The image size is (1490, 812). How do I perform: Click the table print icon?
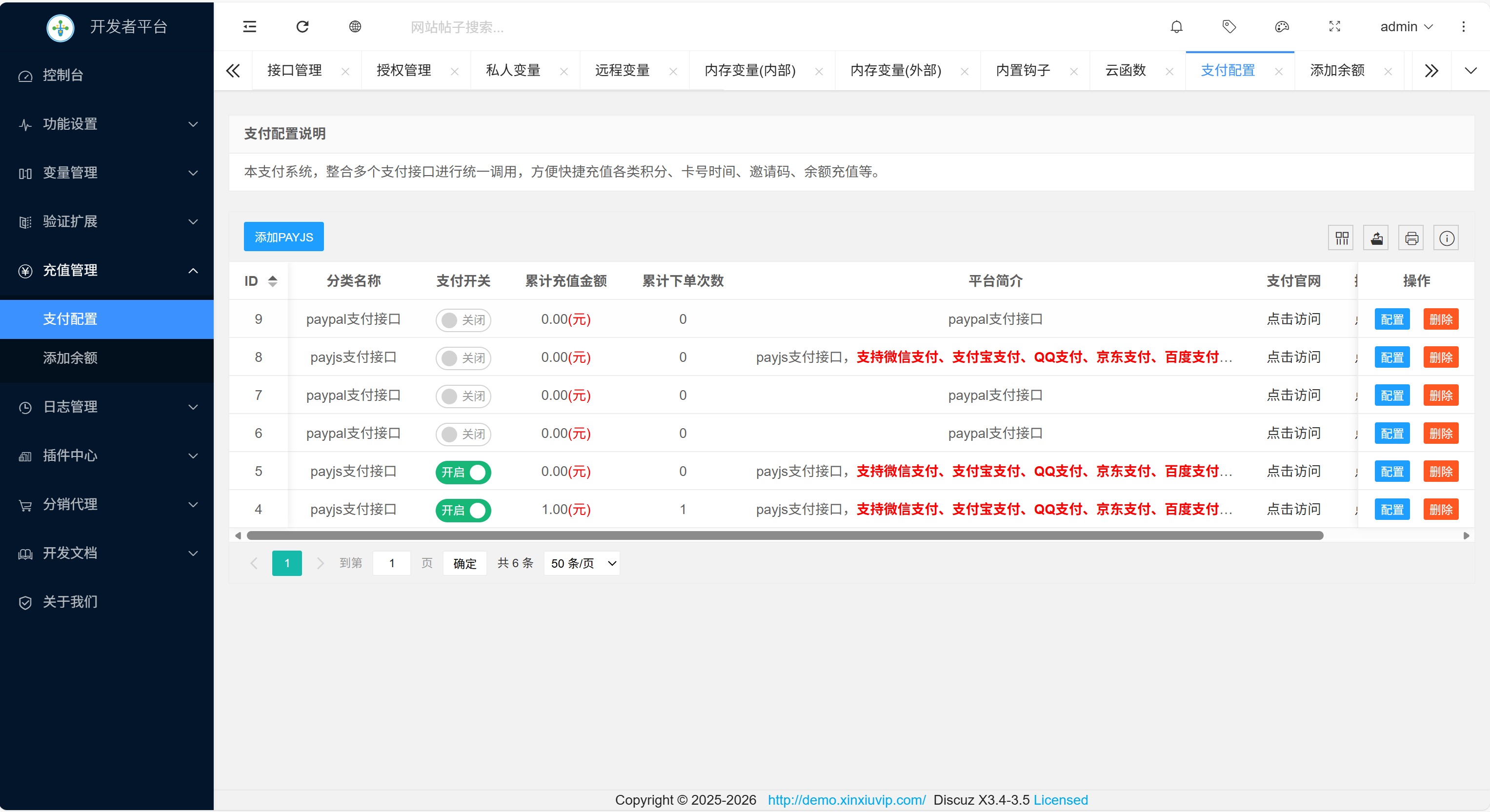[1411, 238]
